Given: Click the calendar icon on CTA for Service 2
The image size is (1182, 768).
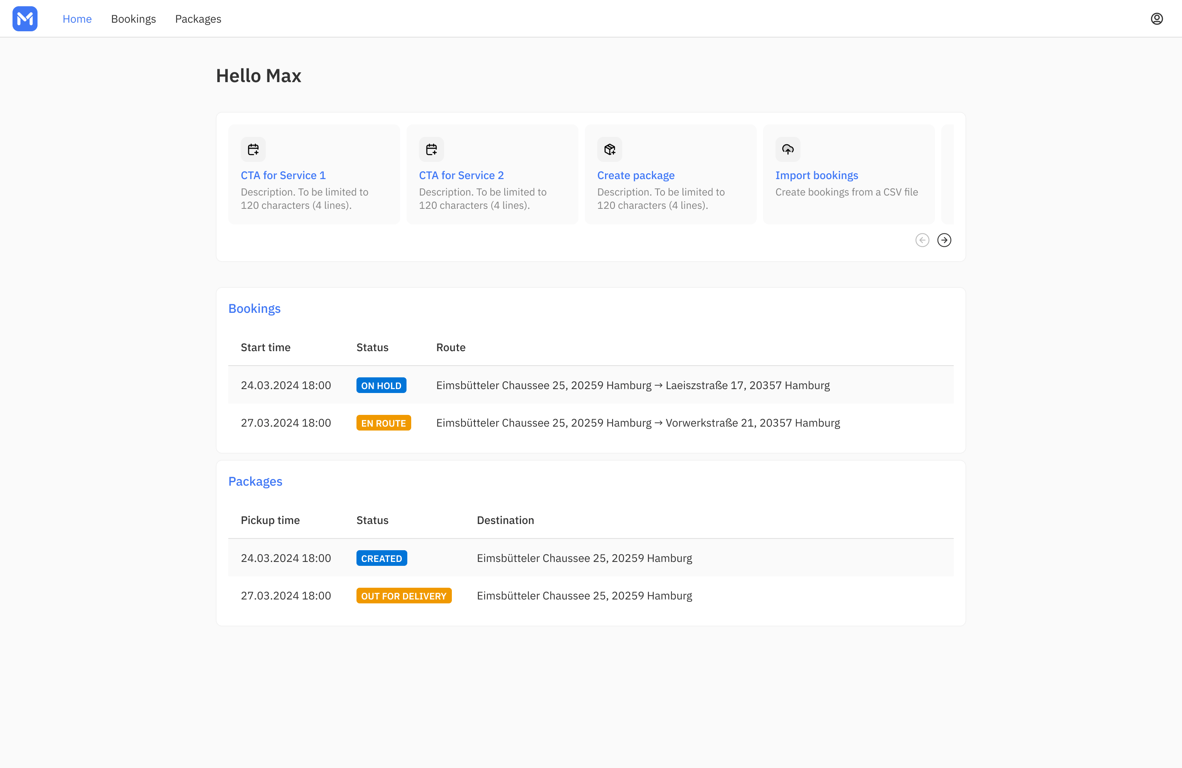Looking at the screenshot, I should tap(431, 149).
